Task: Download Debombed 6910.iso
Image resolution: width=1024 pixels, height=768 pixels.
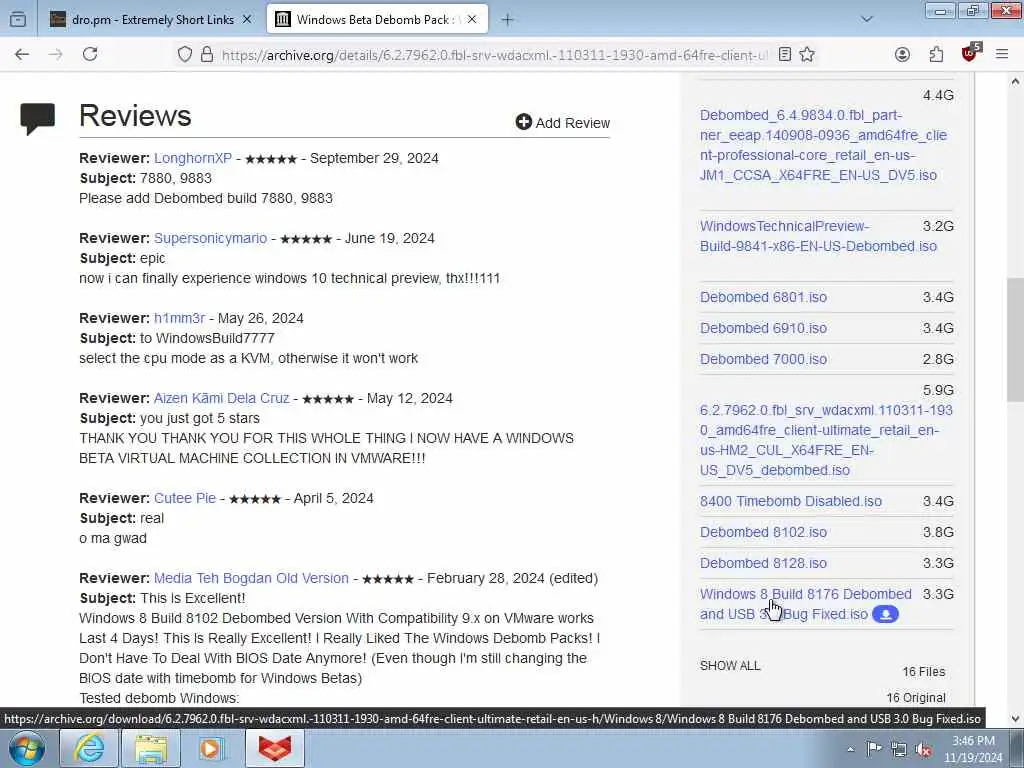Action: click(x=763, y=328)
